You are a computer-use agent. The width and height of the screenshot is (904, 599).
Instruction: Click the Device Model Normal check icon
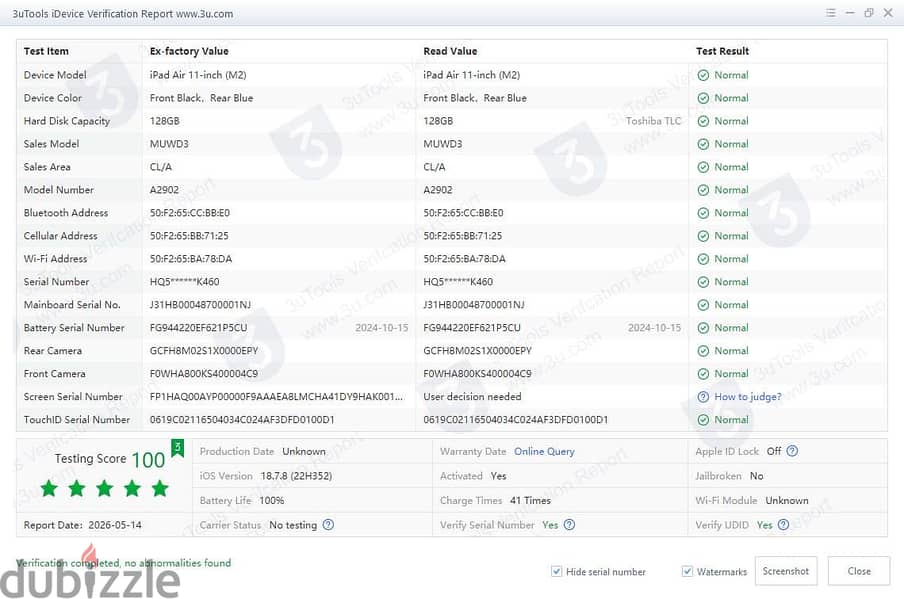[703, 75]
